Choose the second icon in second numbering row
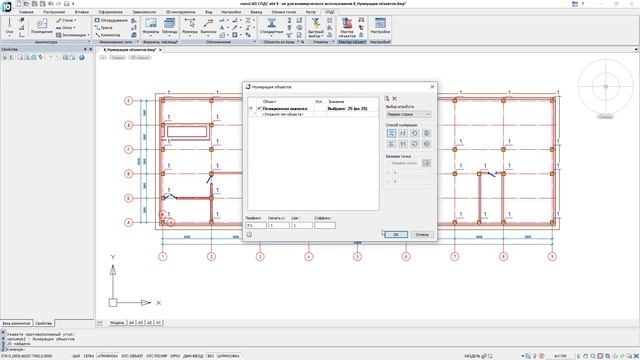The height and width of the screenshot is (360, 640). click(x=403, y=144)
